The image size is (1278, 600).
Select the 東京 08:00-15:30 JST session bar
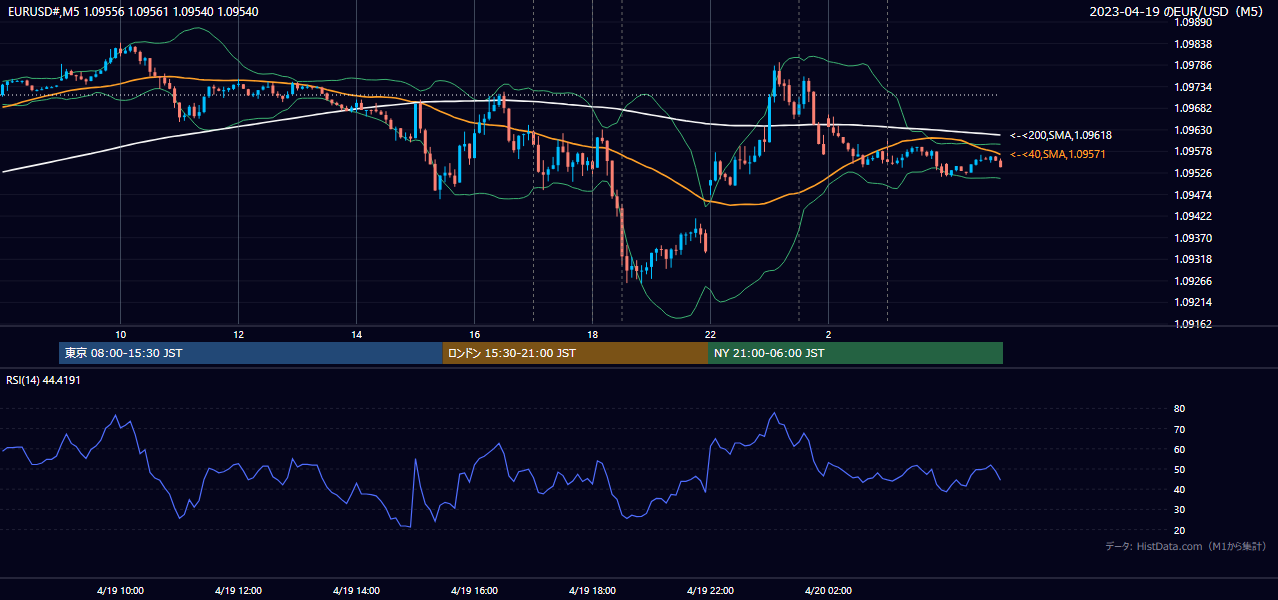(251, 353)
